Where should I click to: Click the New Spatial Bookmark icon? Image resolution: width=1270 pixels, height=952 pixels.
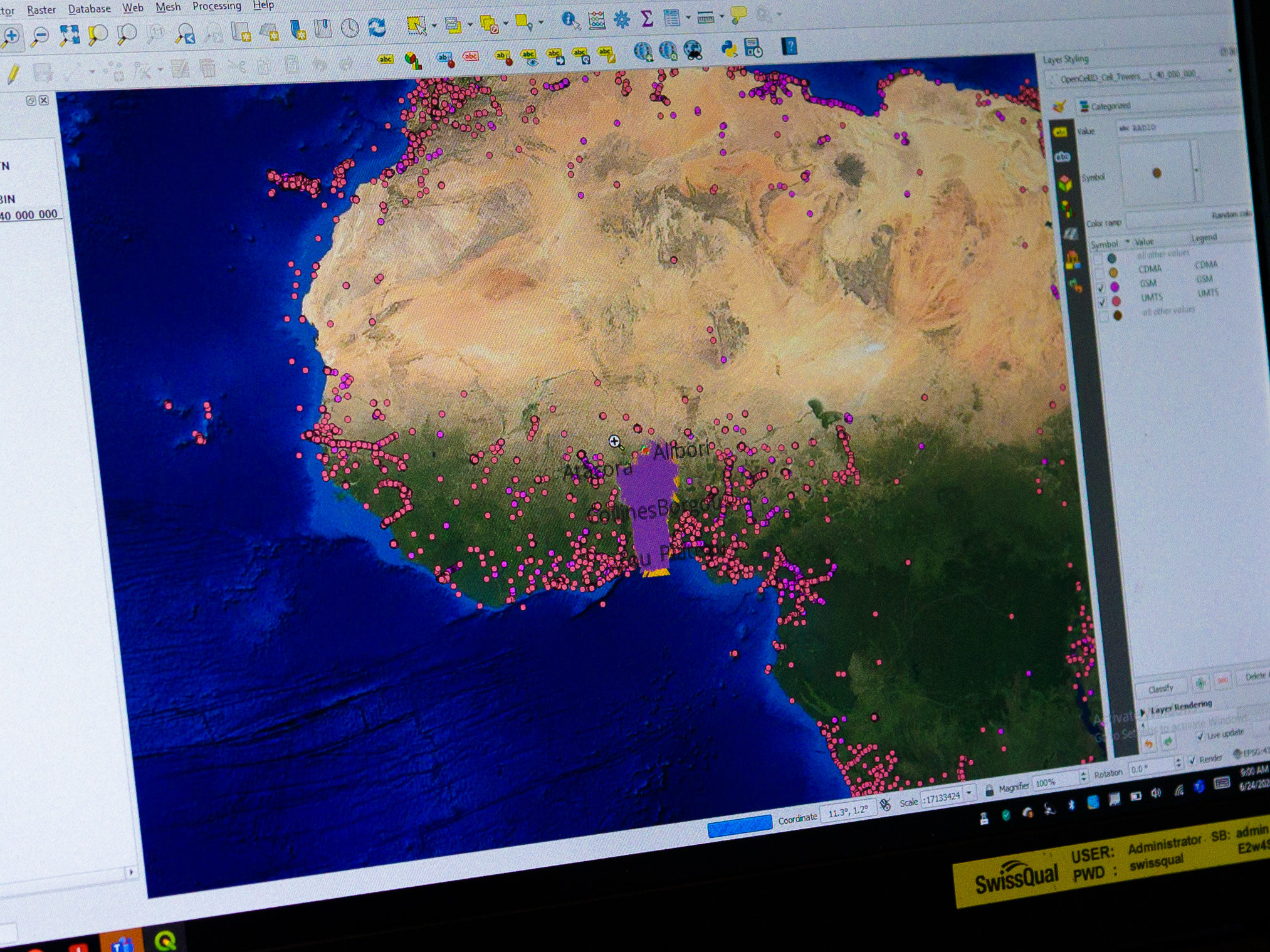pyautogui.click(x=297, y=29)
